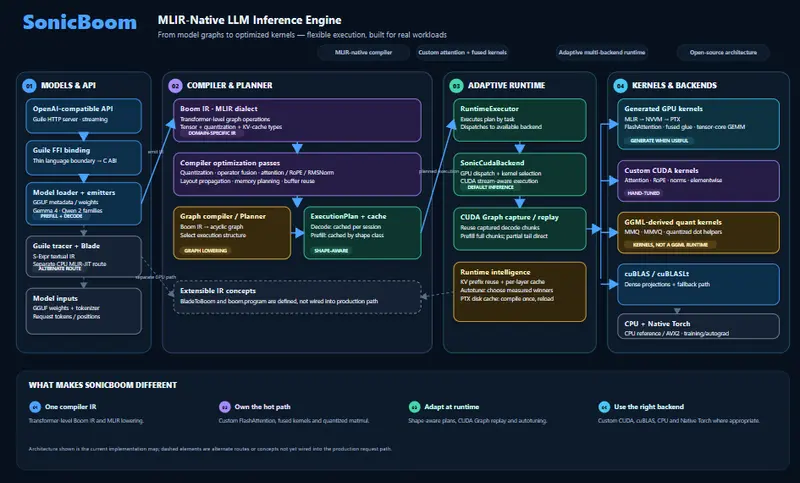800x483 pixels.
Task: Click the Architecture shown footnote at the bottom
Action: (x=210, y=449)
